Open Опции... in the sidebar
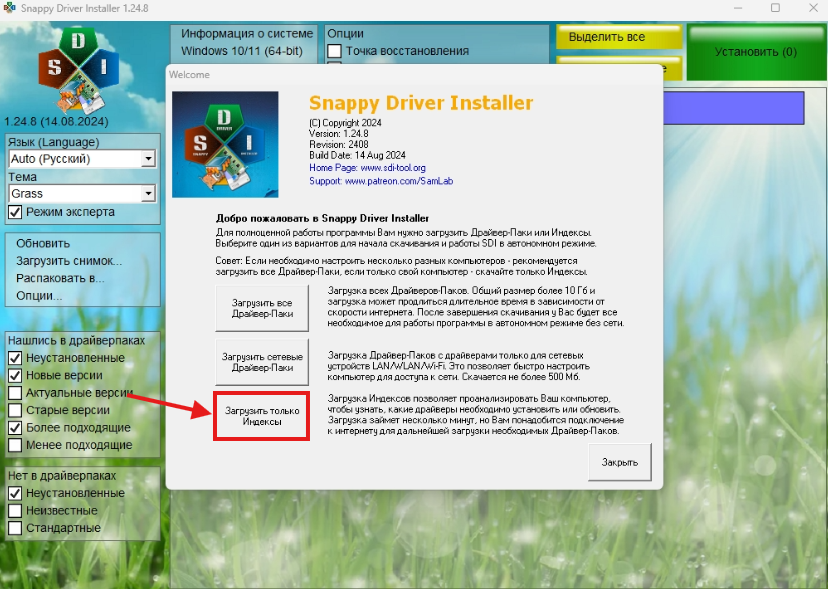 click(39, 296)
